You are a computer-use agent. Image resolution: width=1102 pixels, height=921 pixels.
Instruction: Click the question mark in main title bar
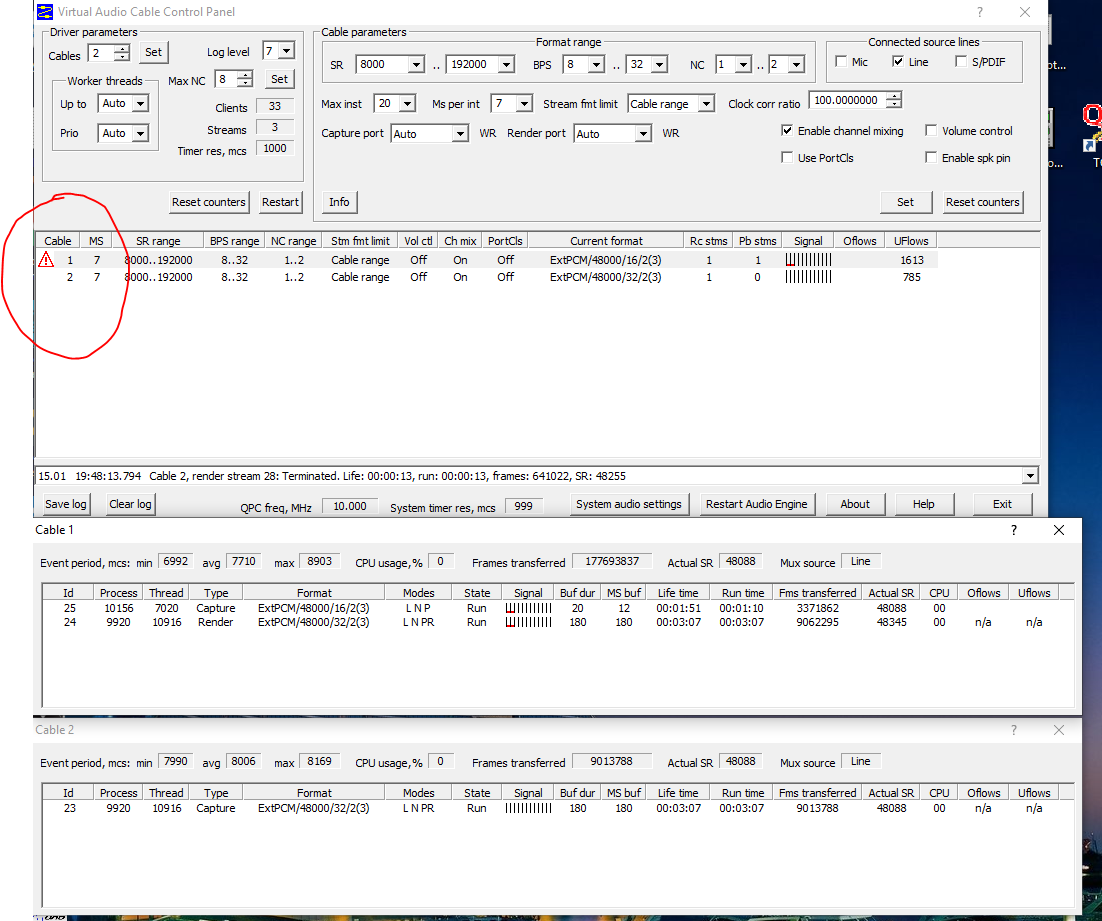(x=979, y=12)
